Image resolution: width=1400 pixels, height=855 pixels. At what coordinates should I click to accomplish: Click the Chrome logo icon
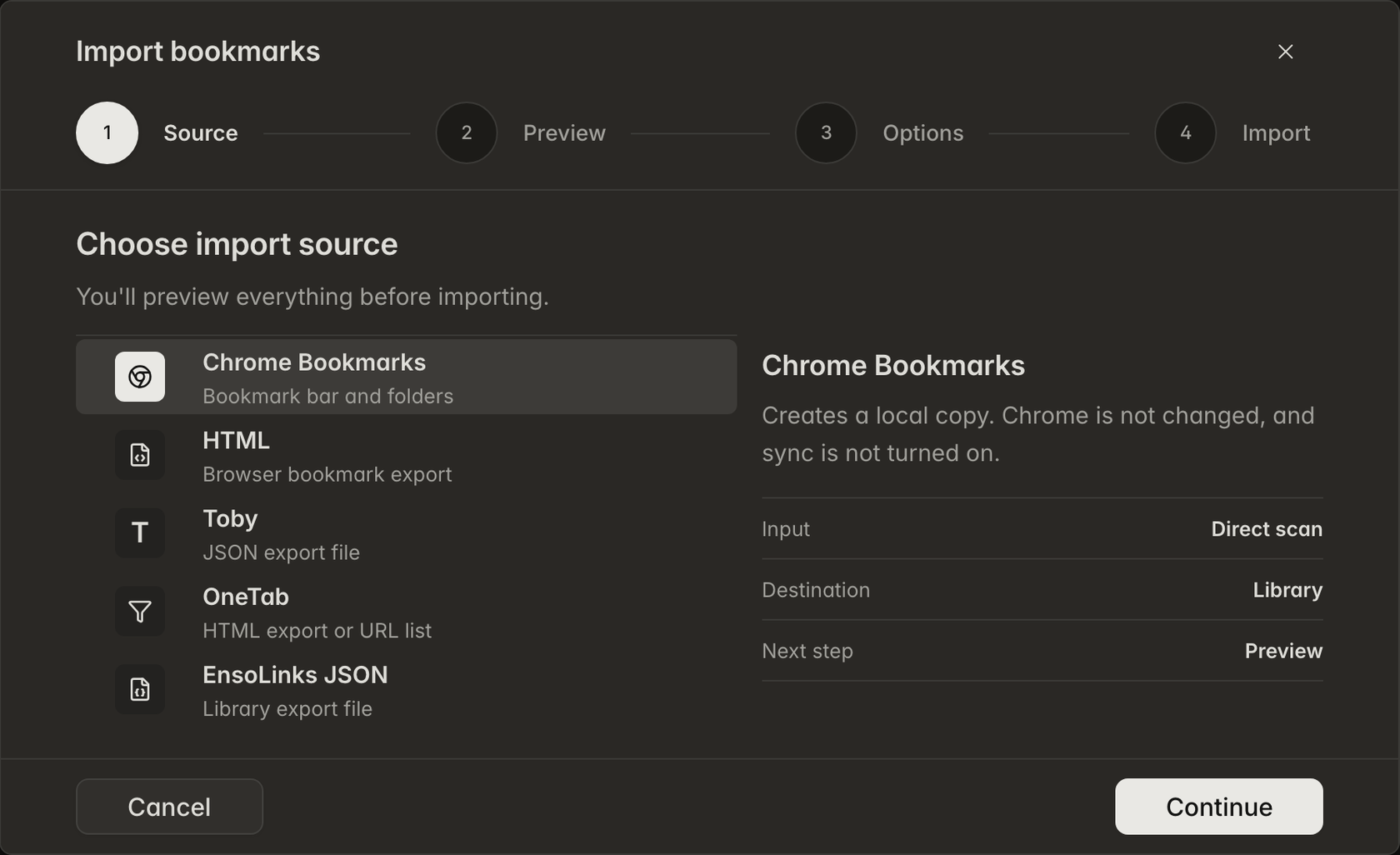tap(140, 377)
